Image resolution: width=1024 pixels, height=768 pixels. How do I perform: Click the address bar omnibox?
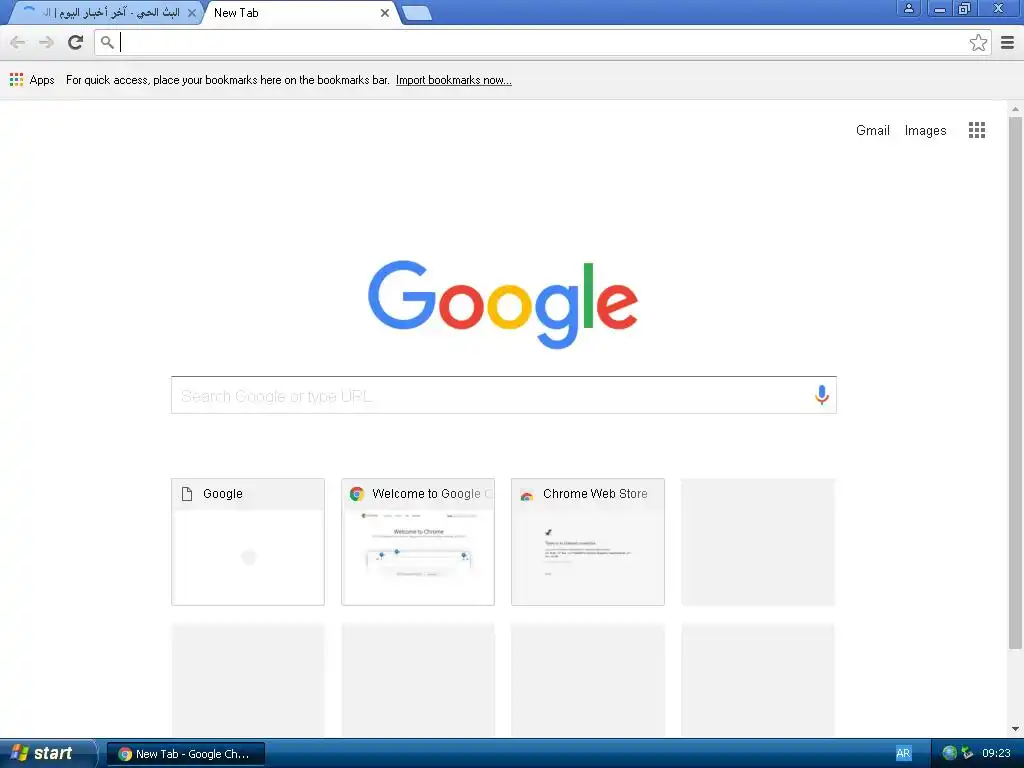click(x=542, y=42)
